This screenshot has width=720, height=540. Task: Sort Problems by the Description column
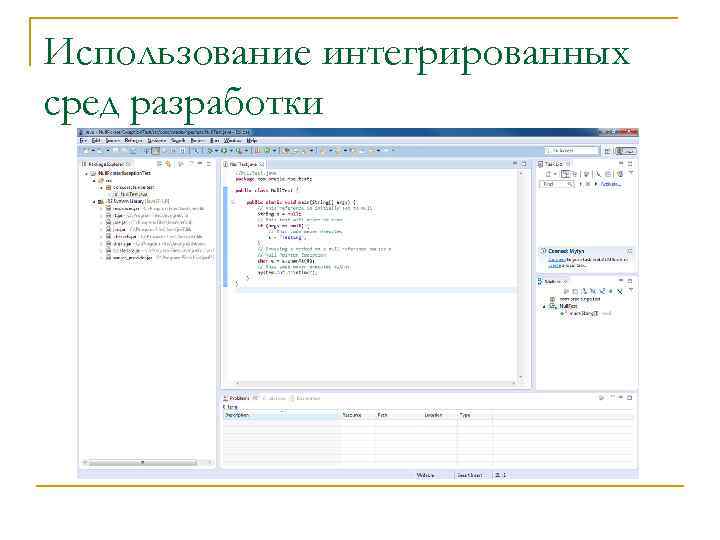281,415
